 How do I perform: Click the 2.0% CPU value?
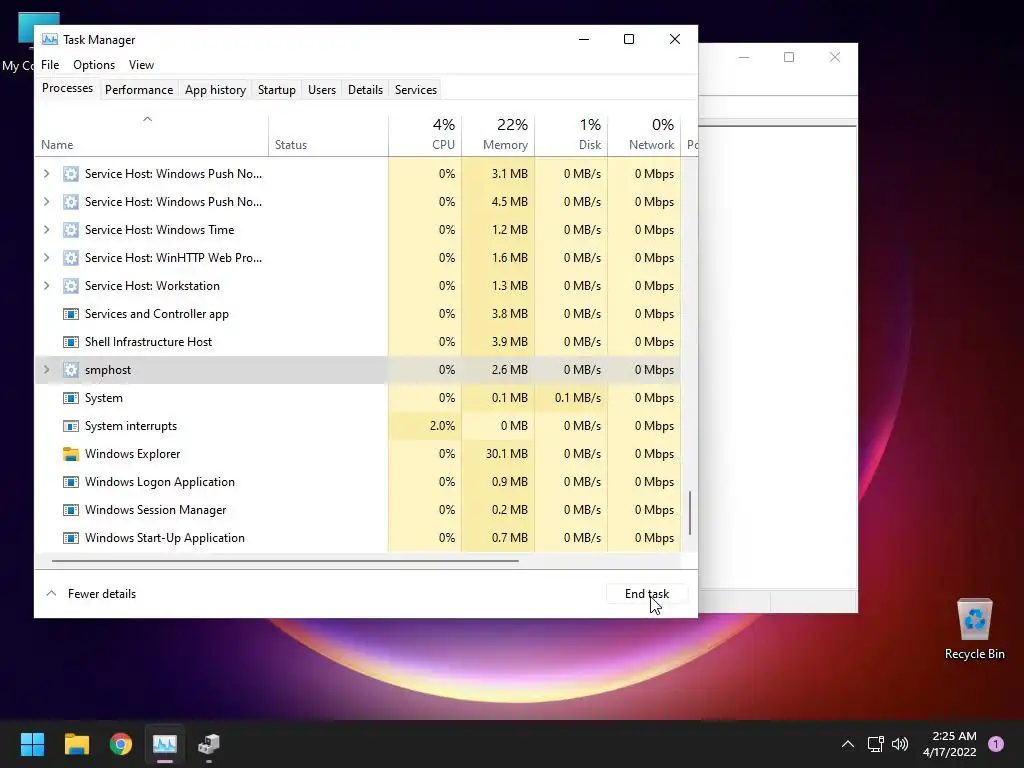pos(442,426)
